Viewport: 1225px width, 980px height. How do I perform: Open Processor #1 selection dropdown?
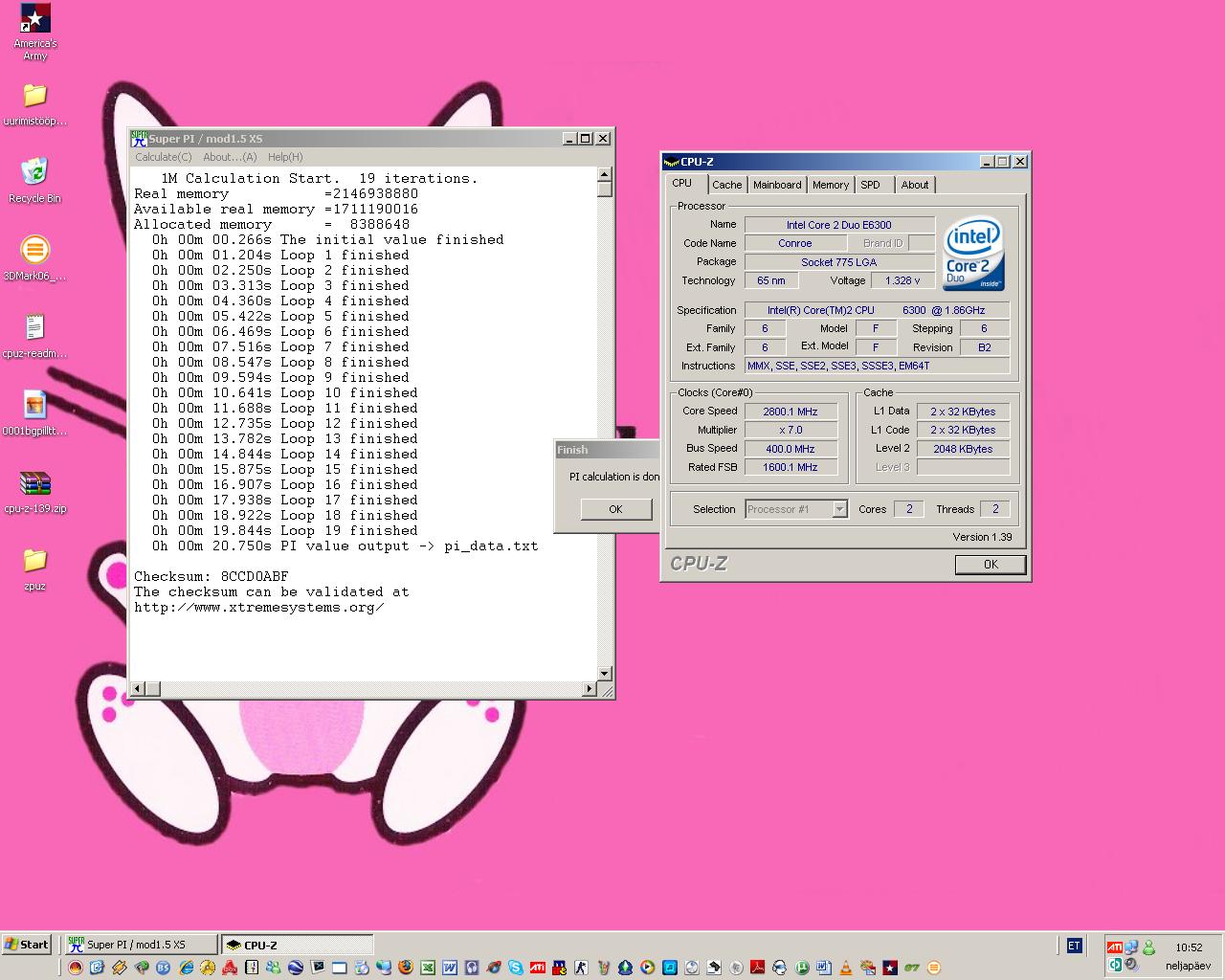click(x=796, y=509)
